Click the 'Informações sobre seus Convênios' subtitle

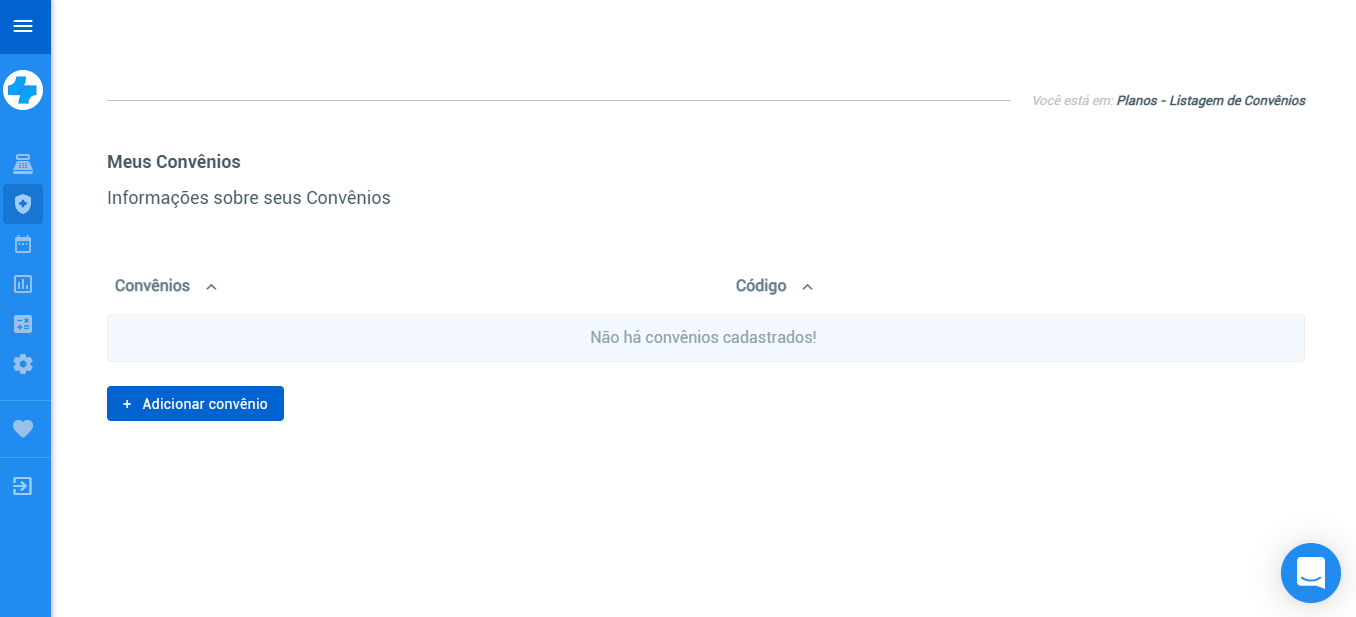tap(249, 198)
